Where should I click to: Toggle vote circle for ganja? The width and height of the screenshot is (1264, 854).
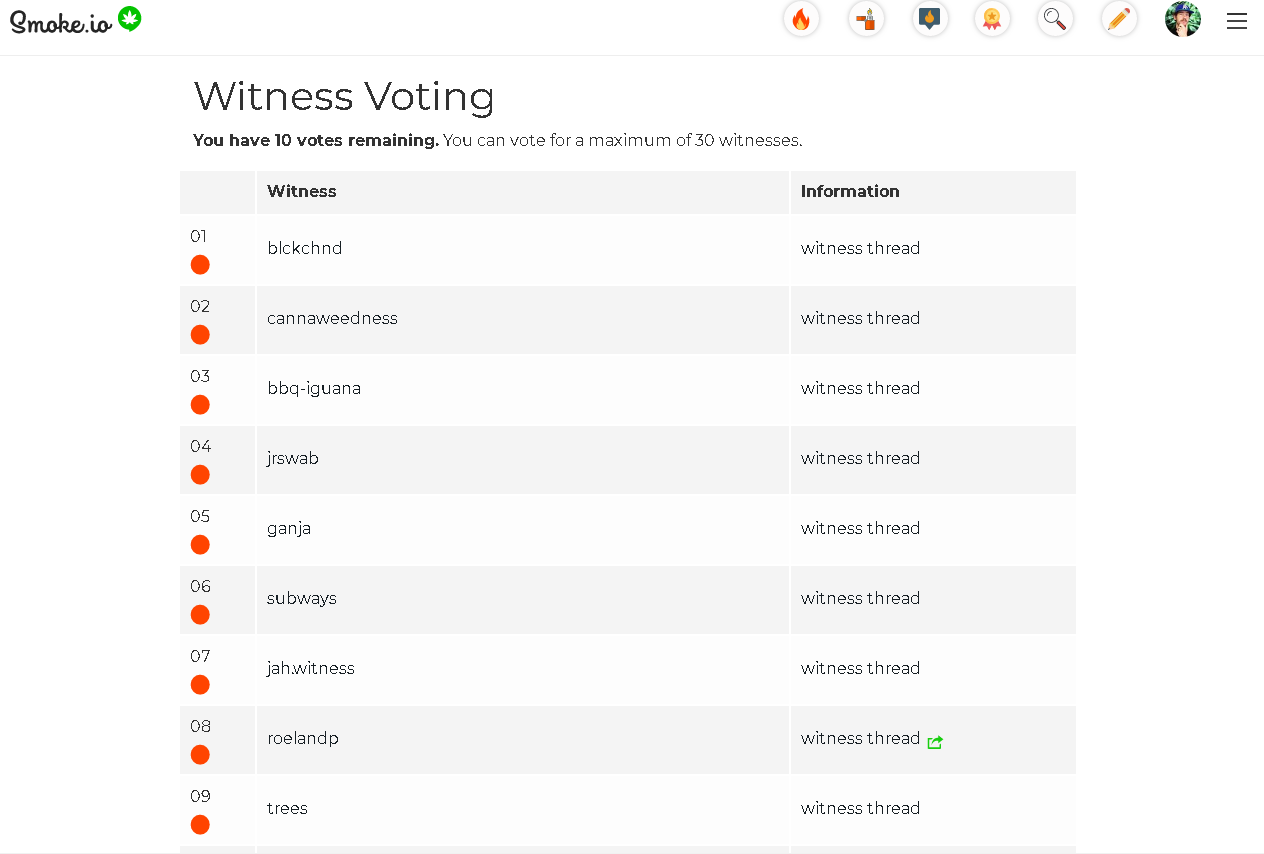pos(200,545)
